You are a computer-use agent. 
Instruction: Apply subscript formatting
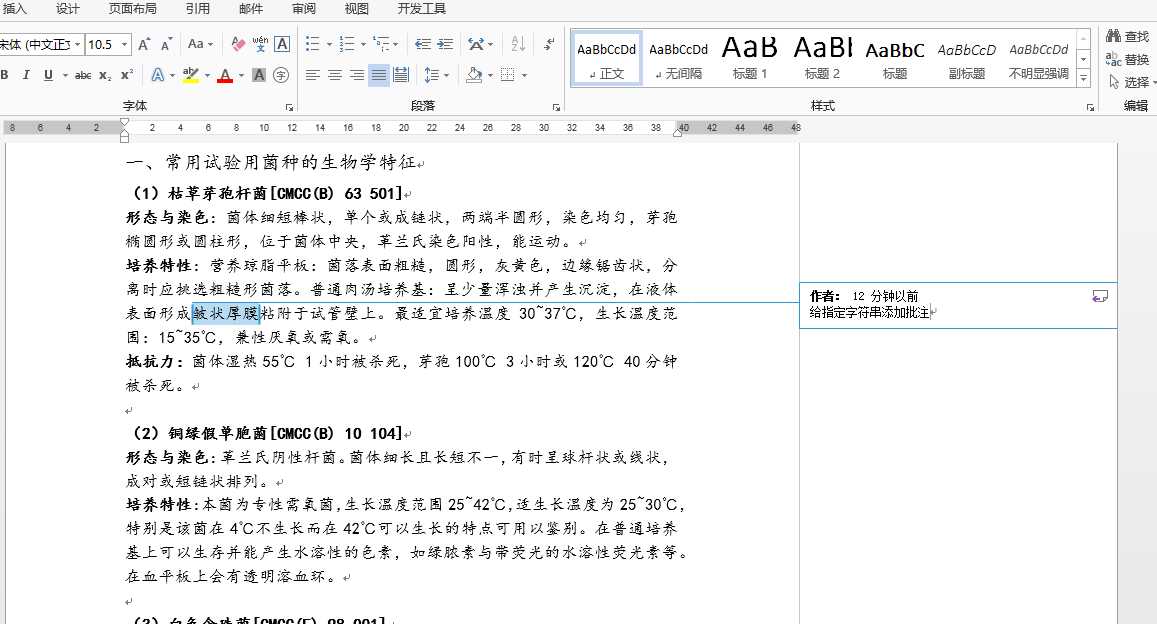coord(106,74)
